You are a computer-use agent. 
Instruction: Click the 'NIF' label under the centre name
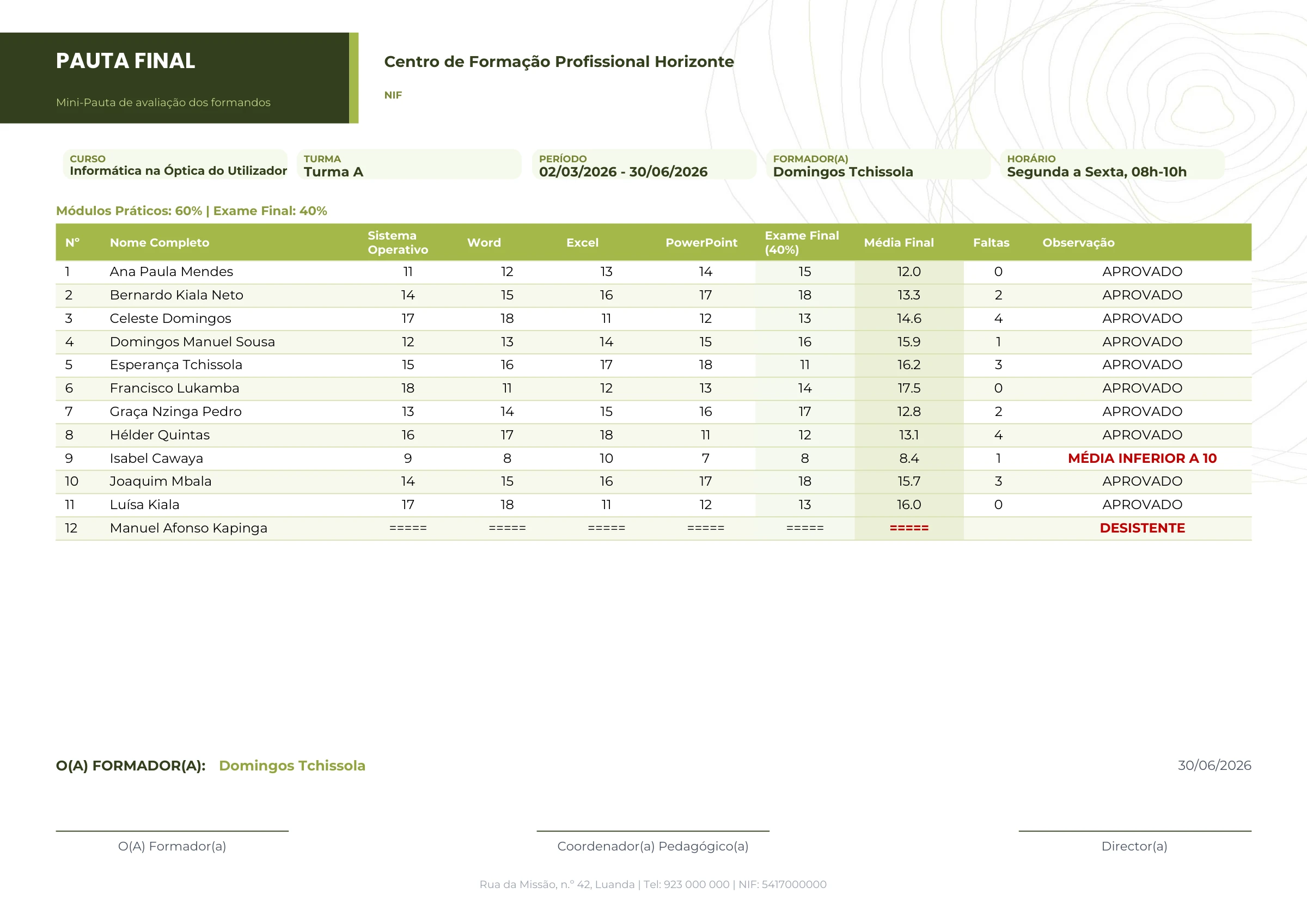[x=393, y=95]
